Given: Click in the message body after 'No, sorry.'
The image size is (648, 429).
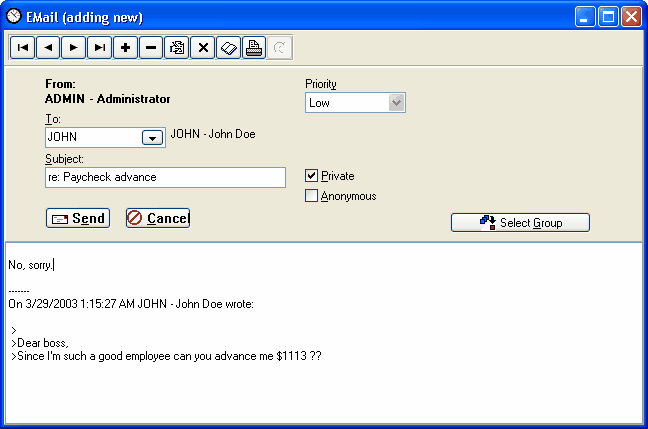Looking at the screenshot, I should coord(54,265).
